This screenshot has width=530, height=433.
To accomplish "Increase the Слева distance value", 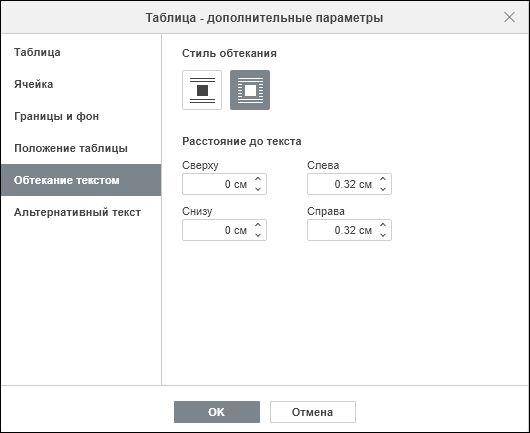I will click(x=383, y=179).
